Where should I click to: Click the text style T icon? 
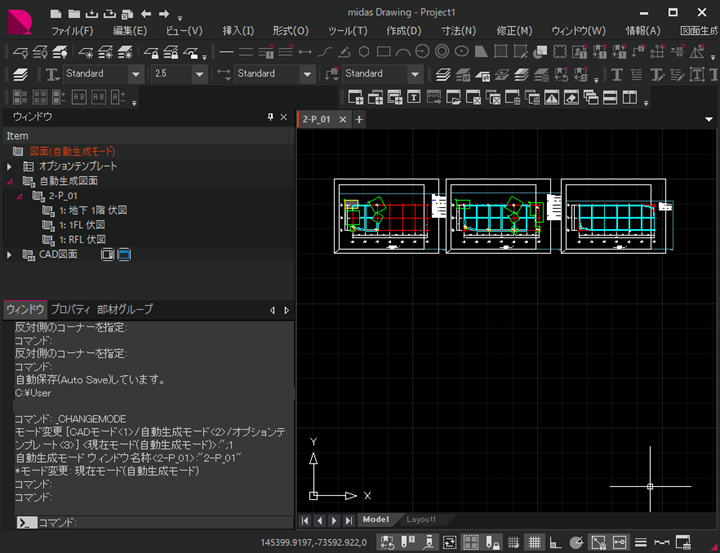(52, 74)
